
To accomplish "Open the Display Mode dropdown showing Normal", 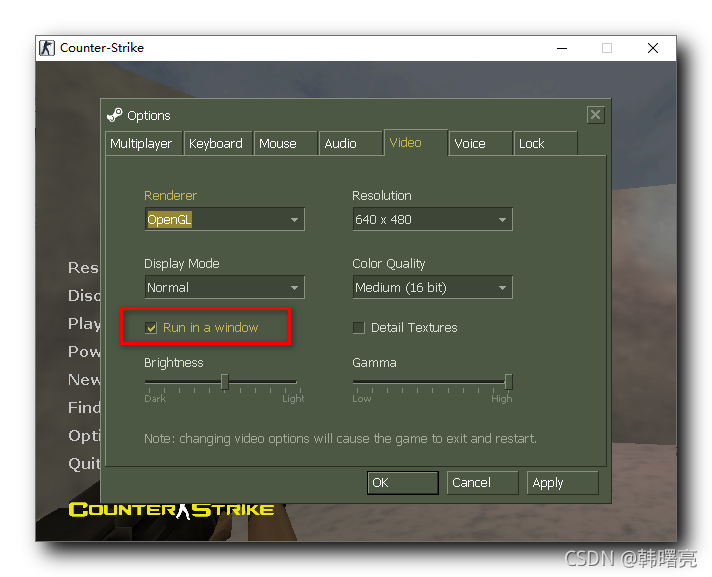I will [x=225, y=287].
